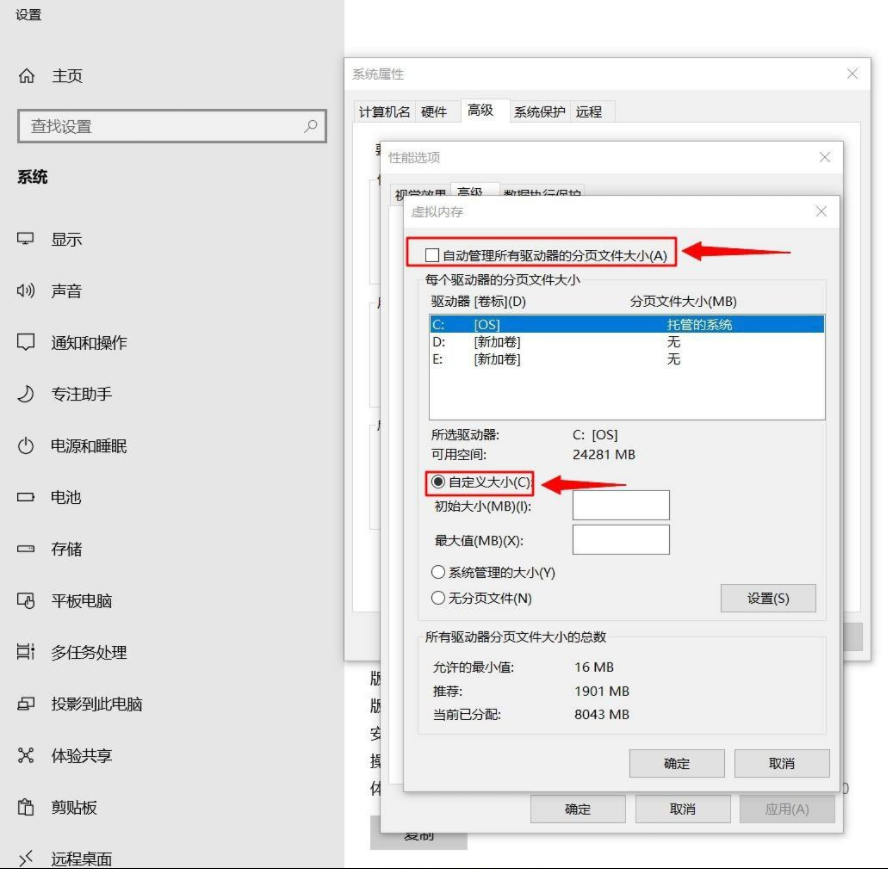The image size is (888, 869).
Task: Open the 平板电脑 tablet icon
Action: click(25, 600)
